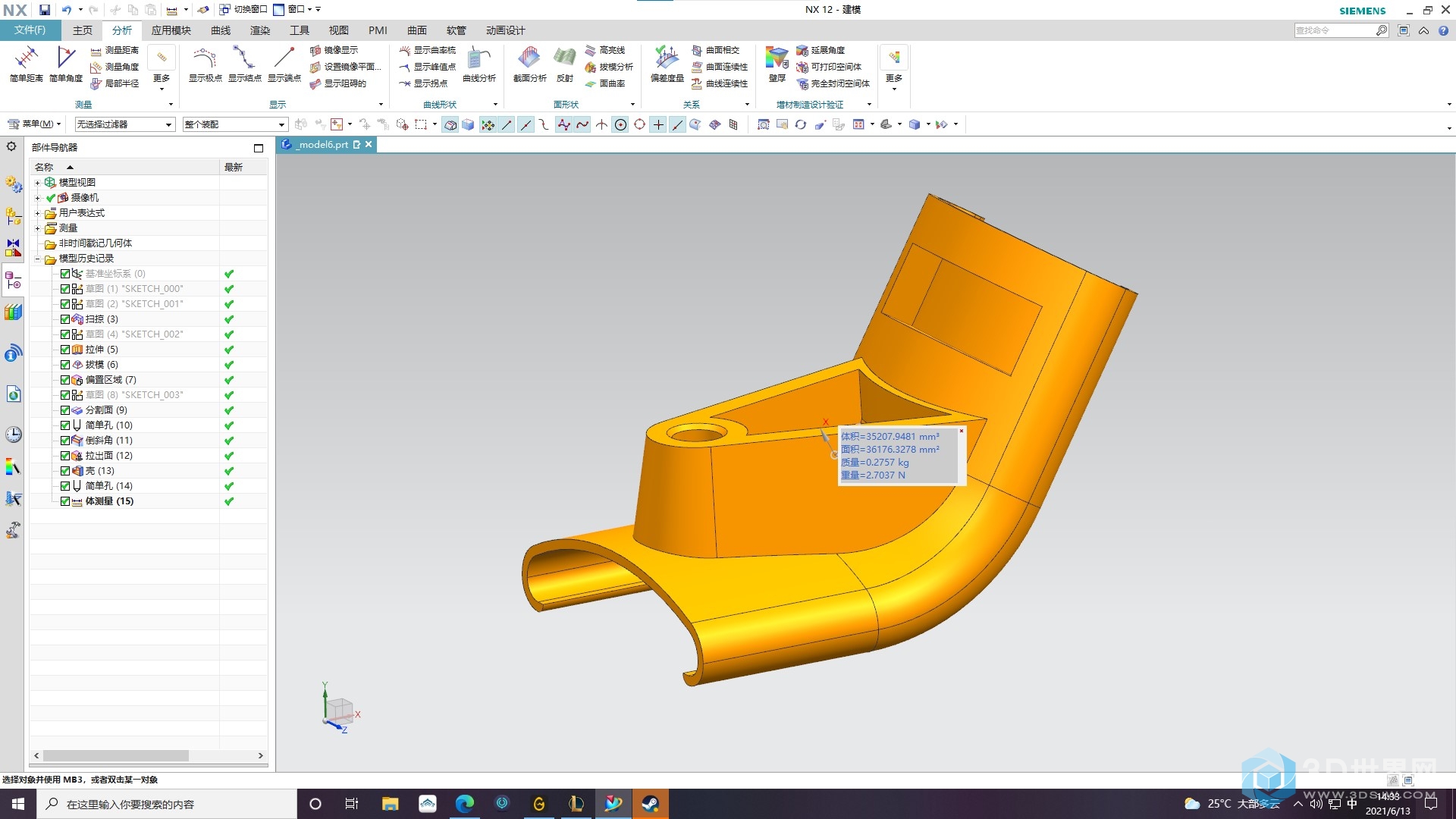Open the 整个装配 scope dropdown
The width and height of the screenshot is (1456, 819).
click(x=235, y=124)
